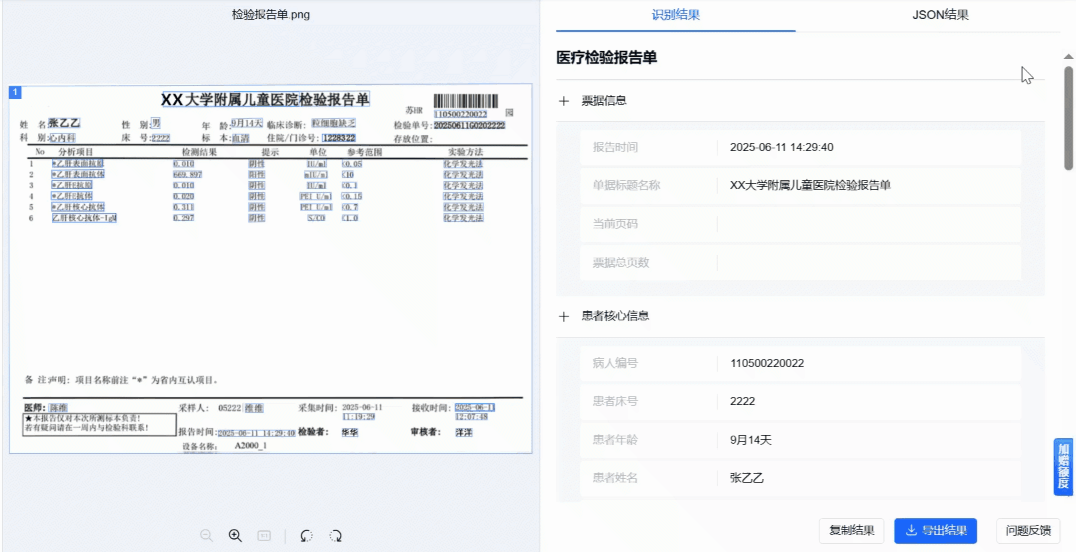Click unit mIU/ml in row 2

tap(317, 174)
